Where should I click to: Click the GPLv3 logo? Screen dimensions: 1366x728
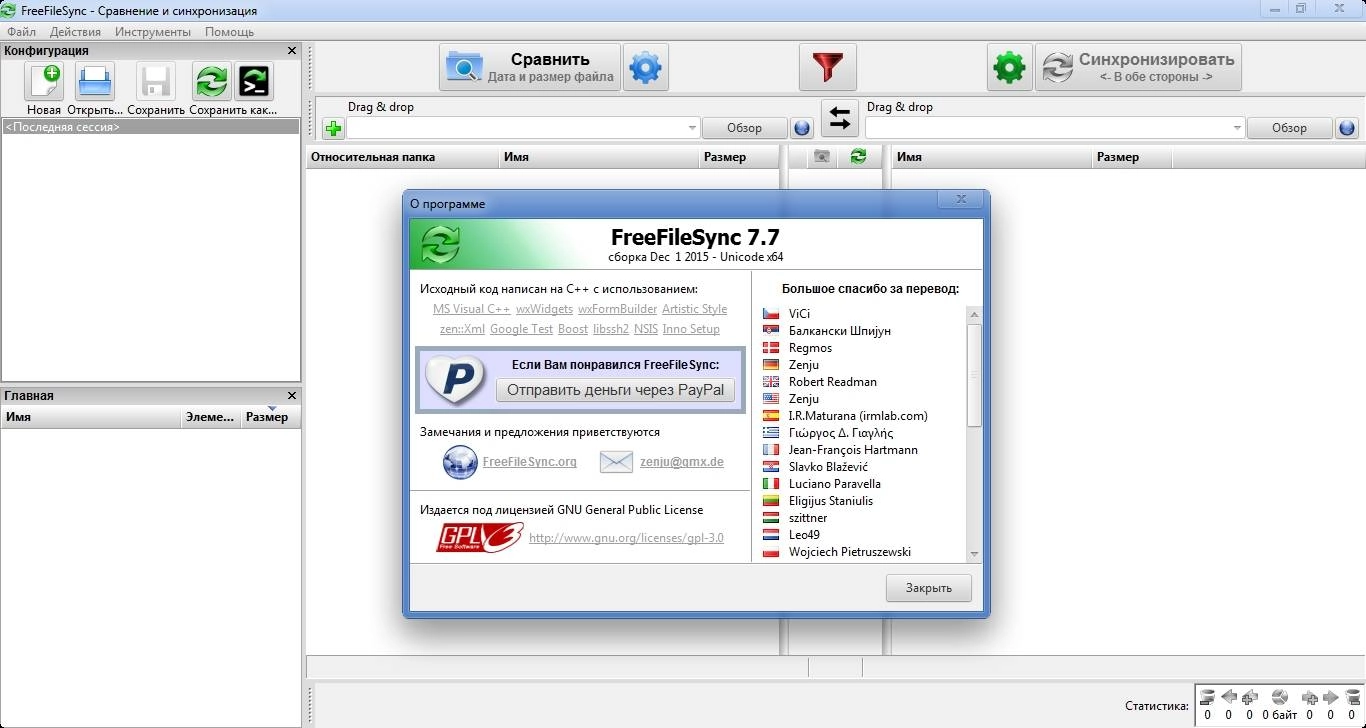pos(479,538)
